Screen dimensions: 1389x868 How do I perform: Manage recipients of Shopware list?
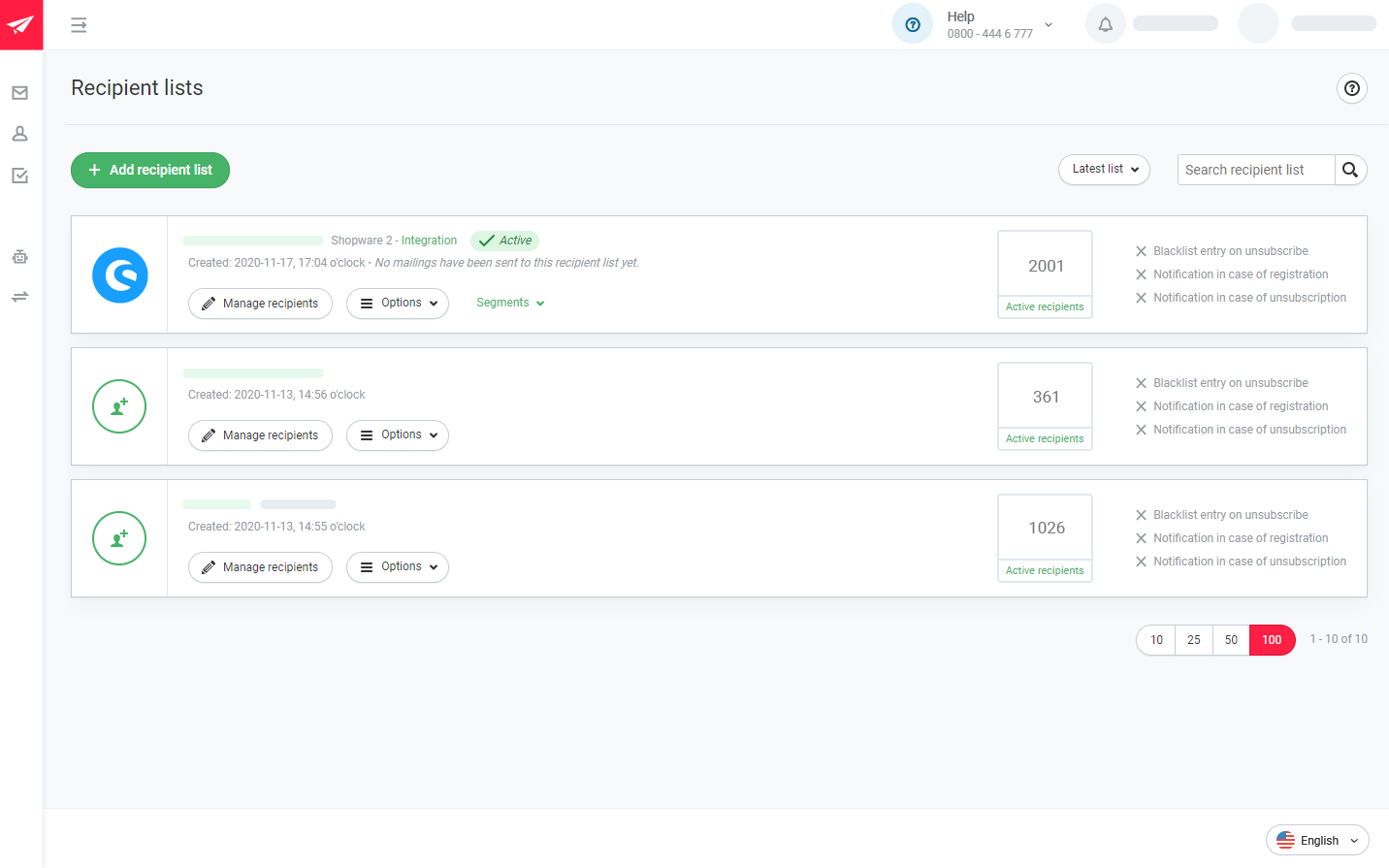pyautogui.click(x=260, y=304)
